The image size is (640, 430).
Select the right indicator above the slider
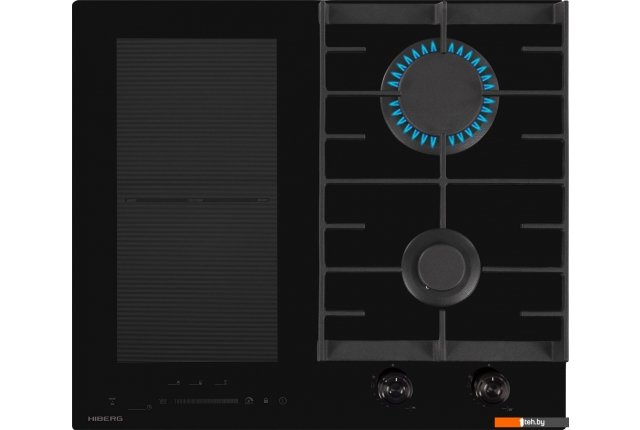click(222, 383)
